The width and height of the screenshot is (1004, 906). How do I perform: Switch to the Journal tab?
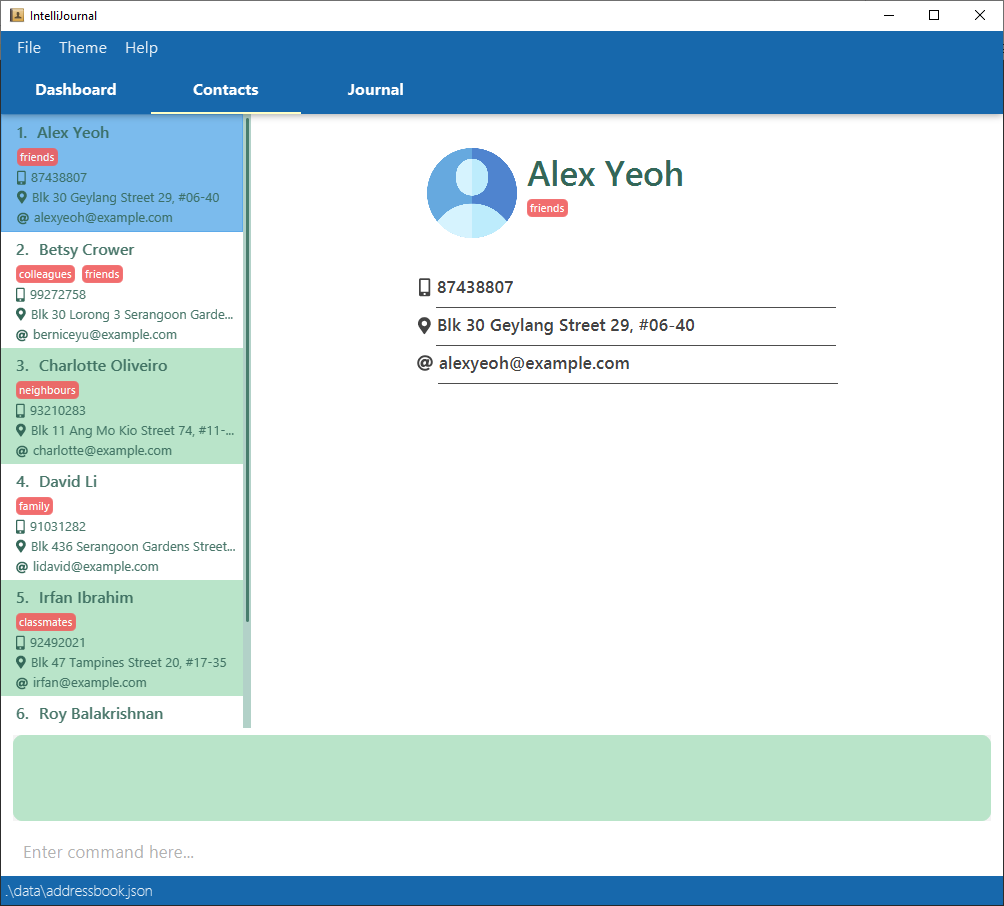pyautogui.click(x=375, y=90)
